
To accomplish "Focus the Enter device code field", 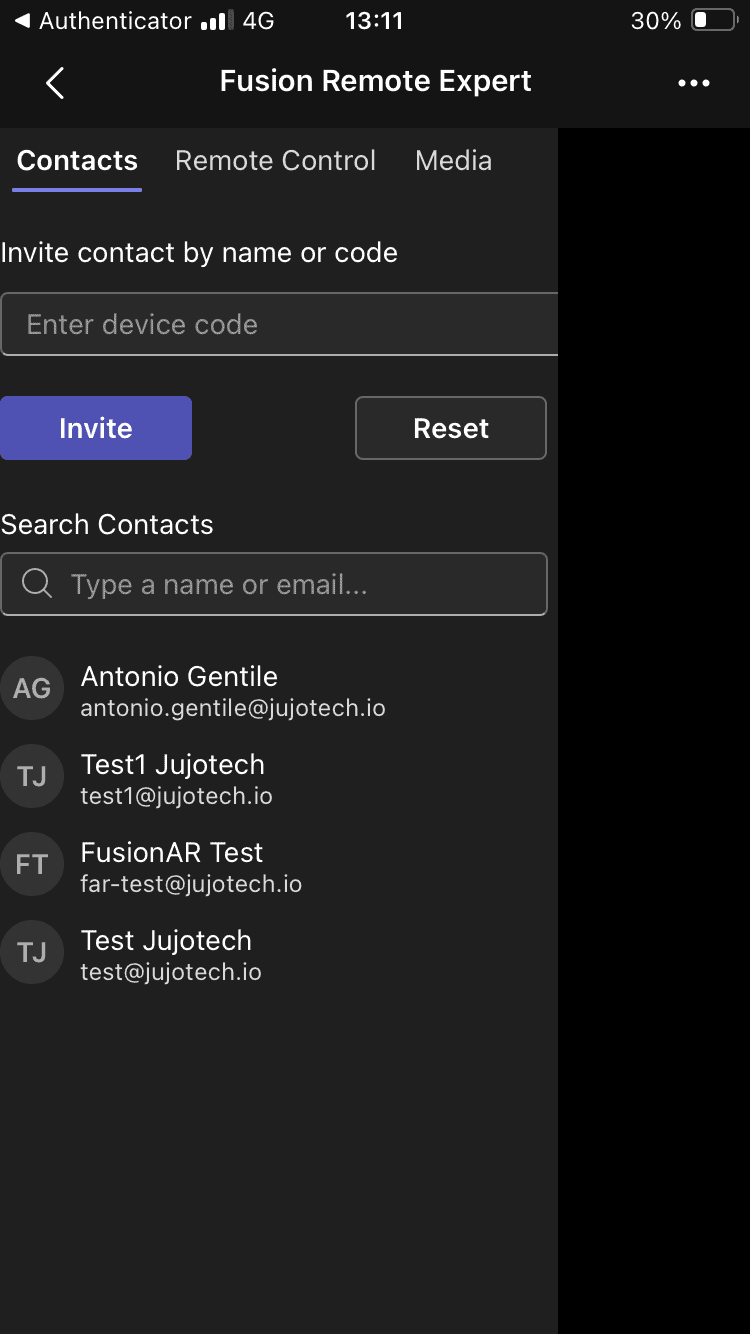I will (x=280, y=324).
